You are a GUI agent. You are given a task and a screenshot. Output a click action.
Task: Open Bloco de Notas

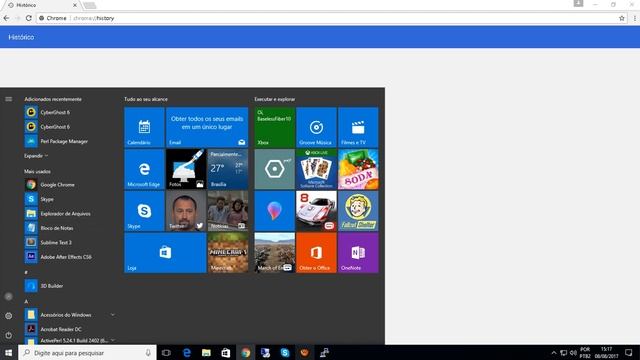point(69,228)
